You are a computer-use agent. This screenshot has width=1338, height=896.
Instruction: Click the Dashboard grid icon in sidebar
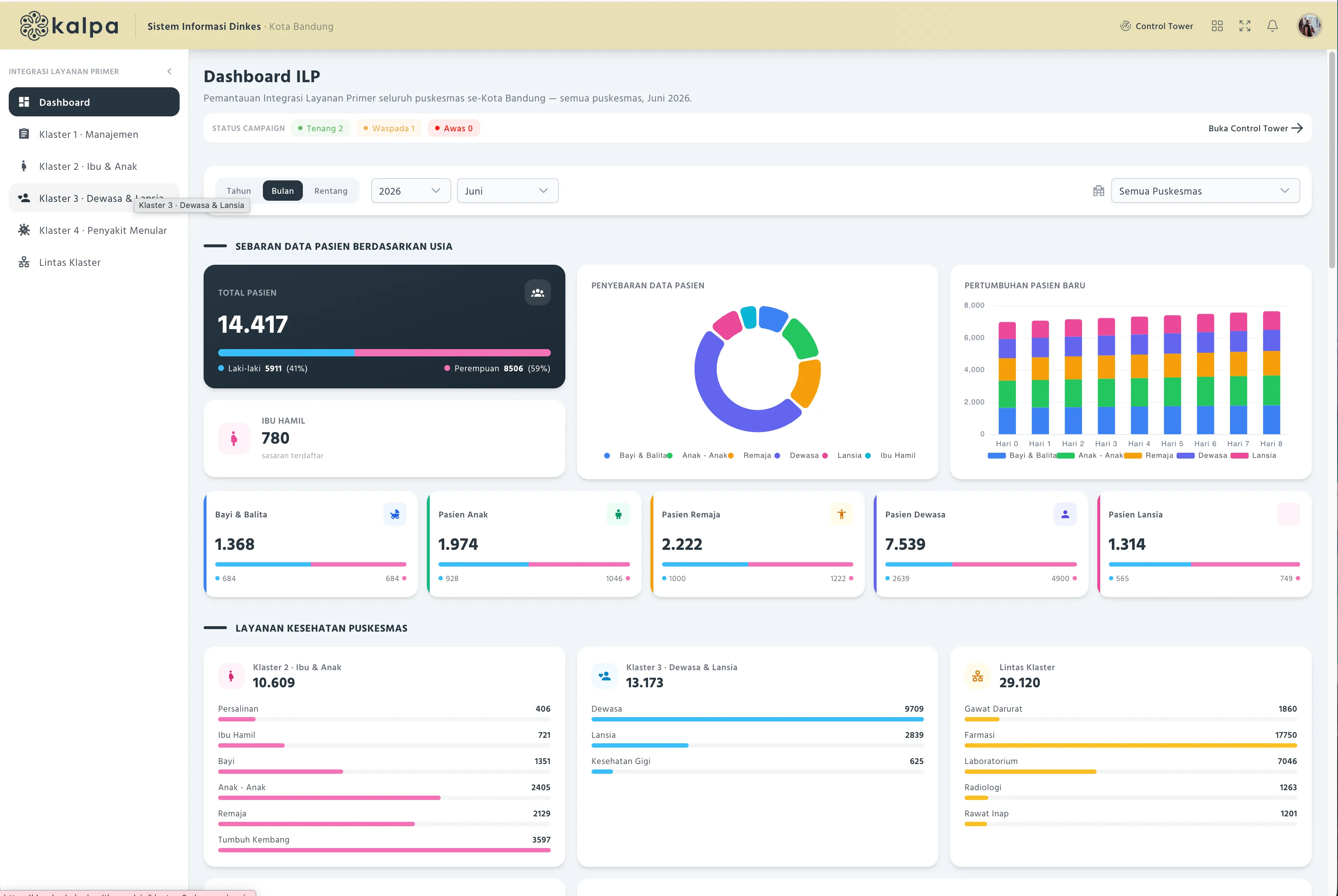24,102
